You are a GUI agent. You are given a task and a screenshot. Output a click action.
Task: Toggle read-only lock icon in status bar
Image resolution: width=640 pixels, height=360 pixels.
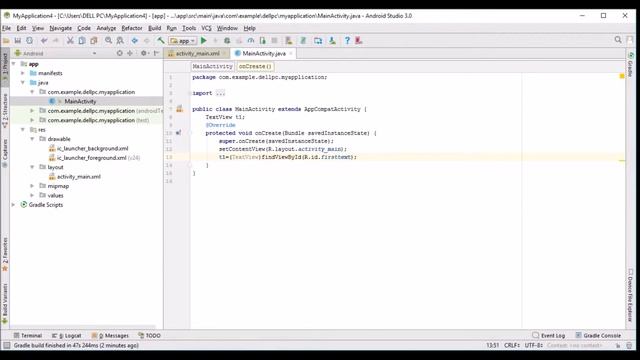tap(618, 345)
